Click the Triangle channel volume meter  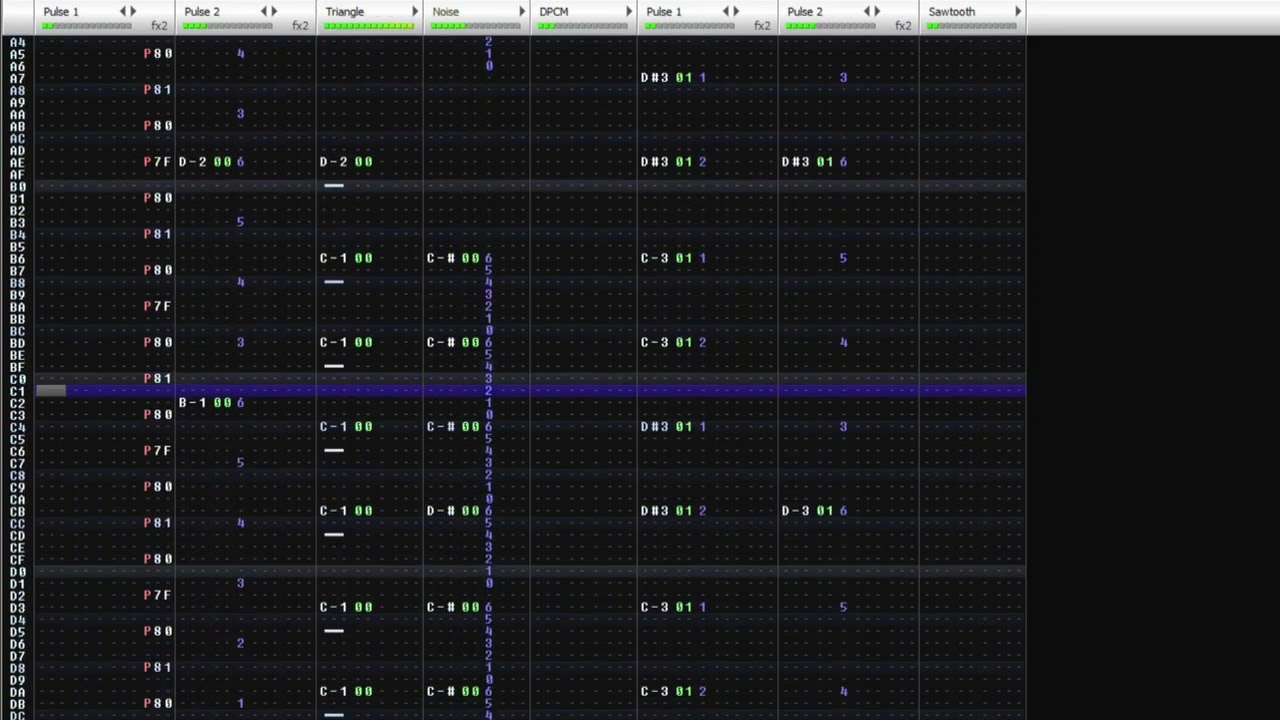pos(369,25)
